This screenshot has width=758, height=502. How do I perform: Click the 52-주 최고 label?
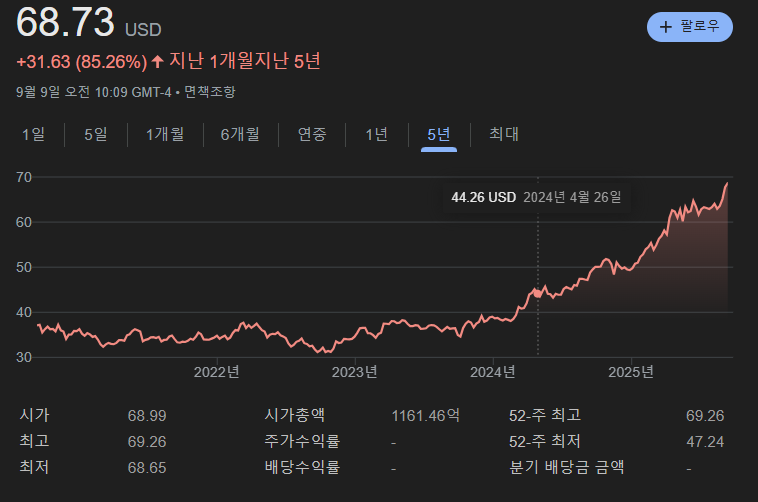tap(545, 415)
